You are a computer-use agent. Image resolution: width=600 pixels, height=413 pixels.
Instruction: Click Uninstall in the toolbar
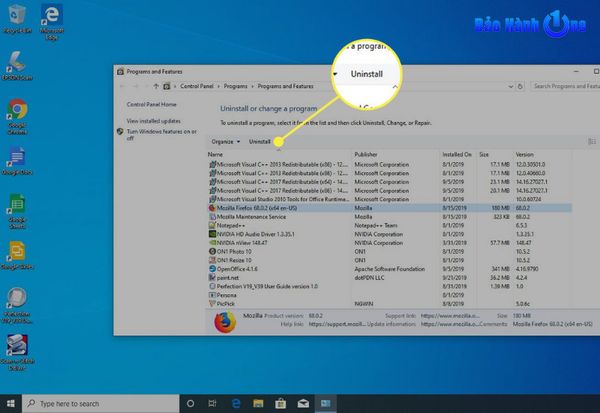(259, 142)
